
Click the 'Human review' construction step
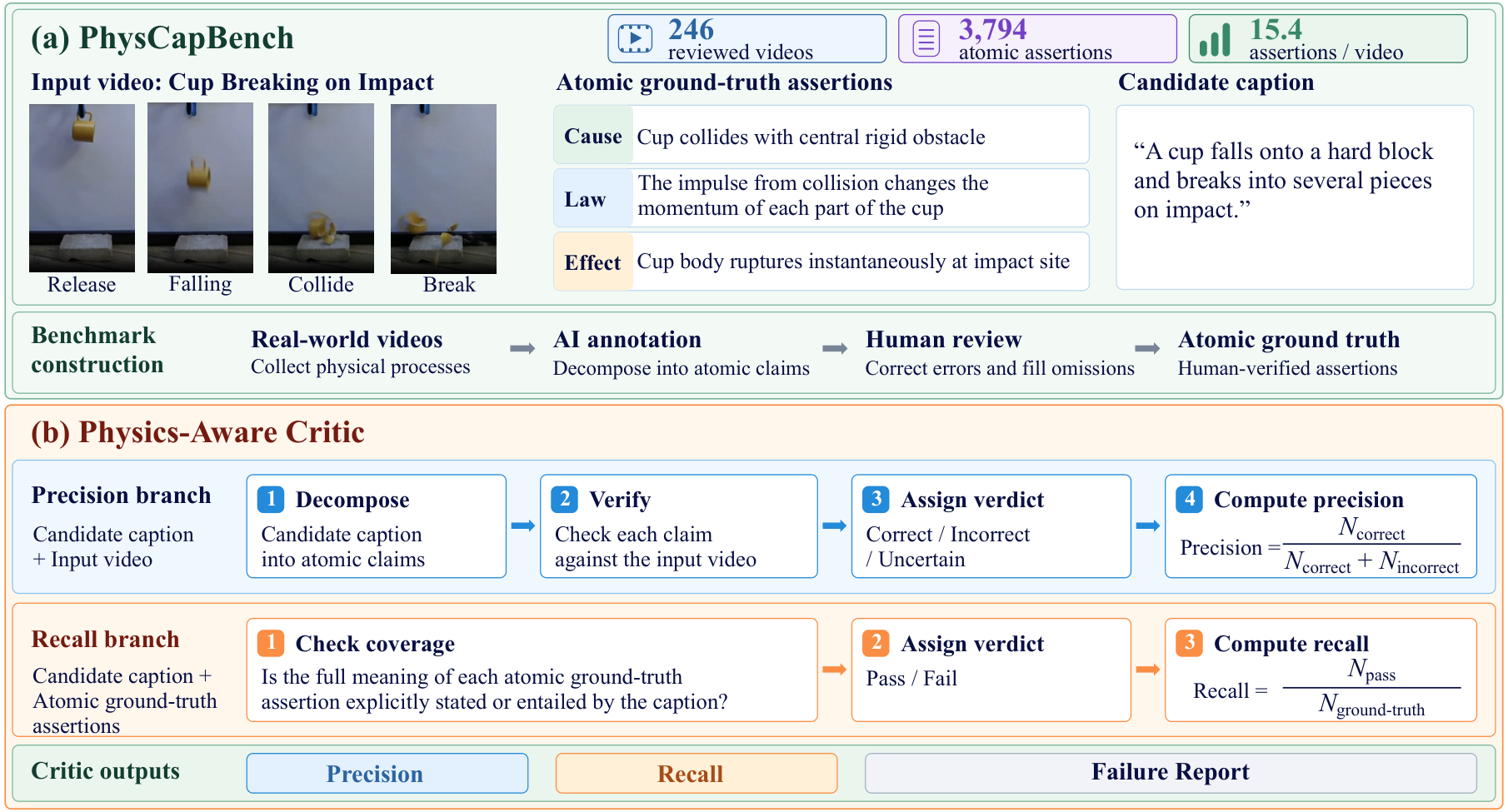click(x=1000, y=353)
